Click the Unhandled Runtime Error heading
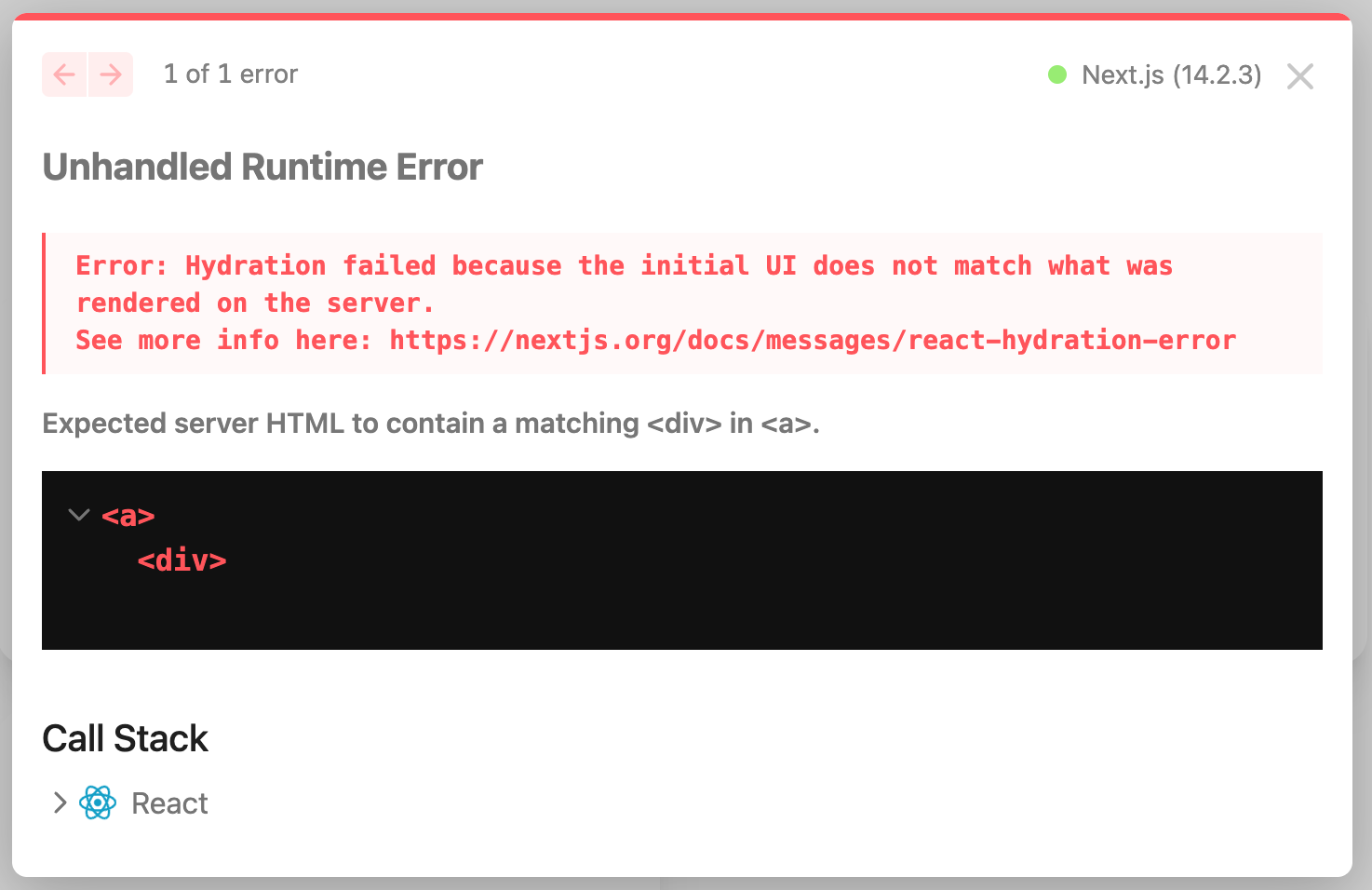This screenshot has width=1372, height=890. tap(262, 167)
